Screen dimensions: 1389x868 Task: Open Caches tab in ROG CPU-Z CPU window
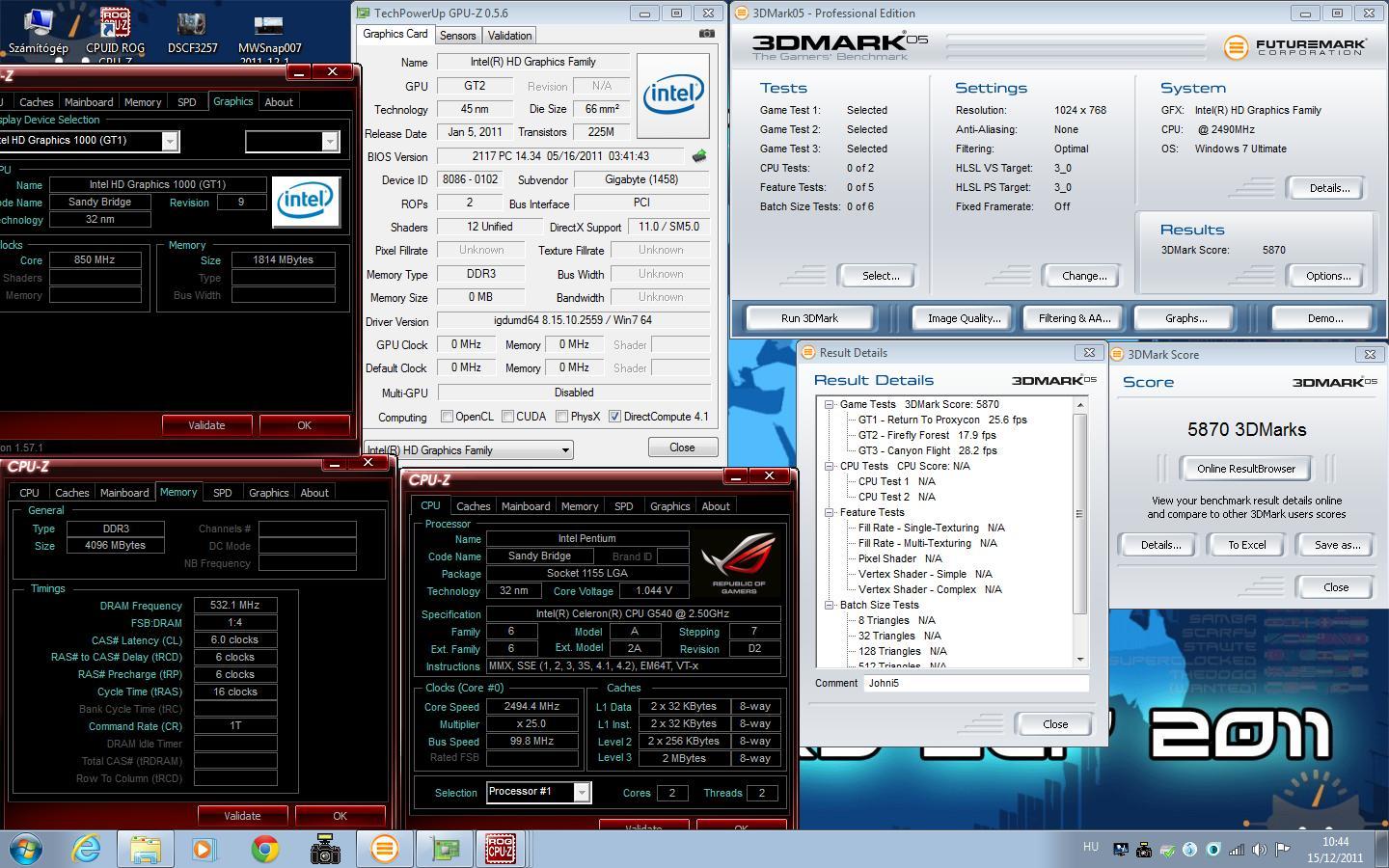(x=473, y=506)
